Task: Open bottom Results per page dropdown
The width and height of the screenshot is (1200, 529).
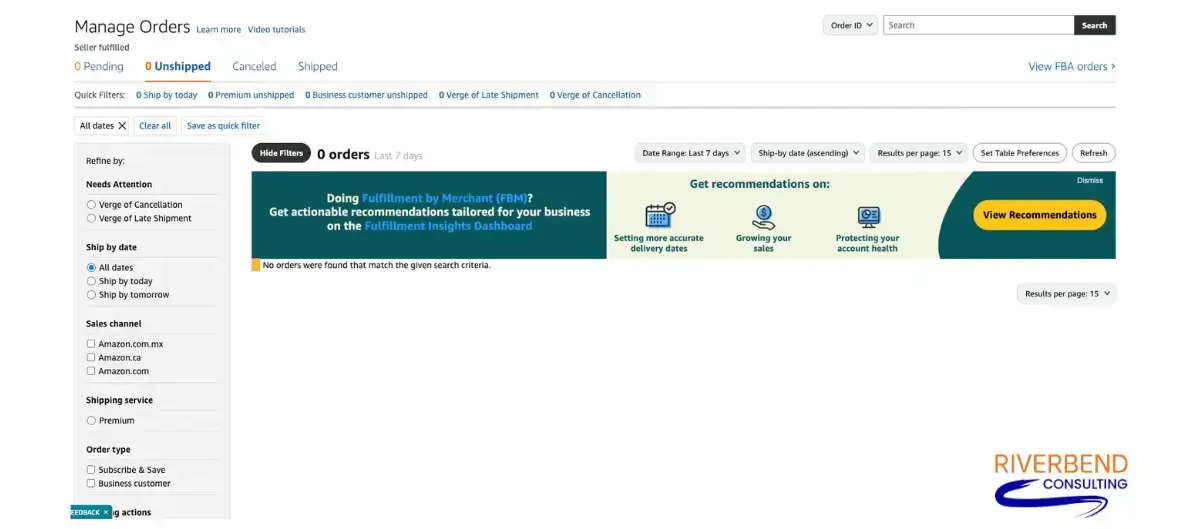Action: click(1066, 294)
